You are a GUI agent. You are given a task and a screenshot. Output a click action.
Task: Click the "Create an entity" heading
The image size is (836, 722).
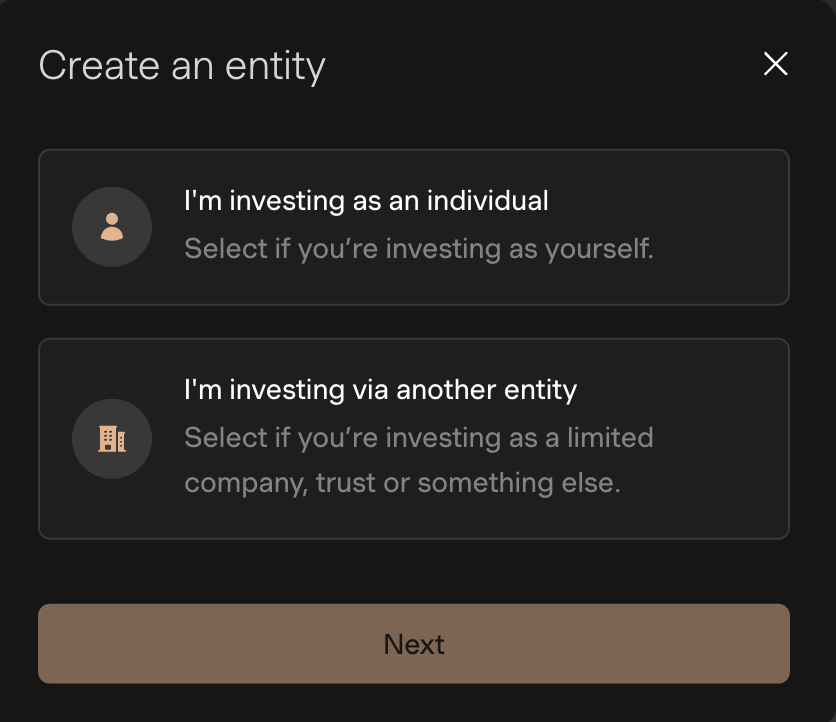tap(182, 66)
